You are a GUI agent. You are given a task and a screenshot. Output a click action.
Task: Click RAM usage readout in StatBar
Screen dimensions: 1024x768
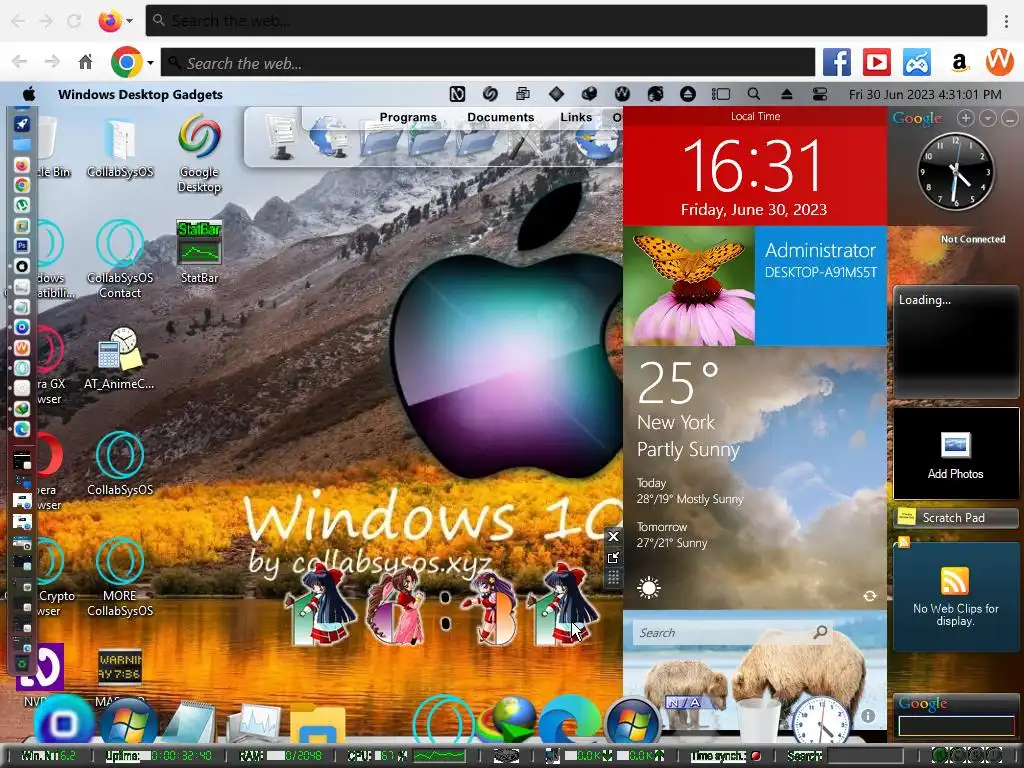[281, 756]
